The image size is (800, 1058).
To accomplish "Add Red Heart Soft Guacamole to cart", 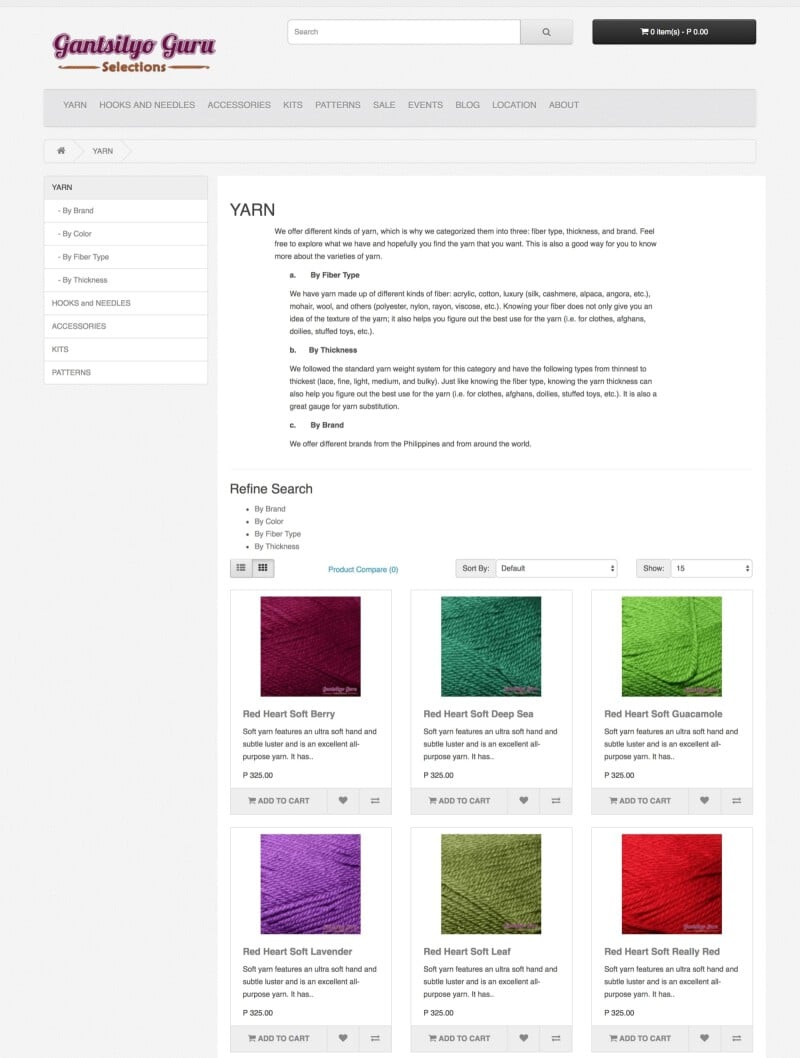I will [x=640, y=801].
